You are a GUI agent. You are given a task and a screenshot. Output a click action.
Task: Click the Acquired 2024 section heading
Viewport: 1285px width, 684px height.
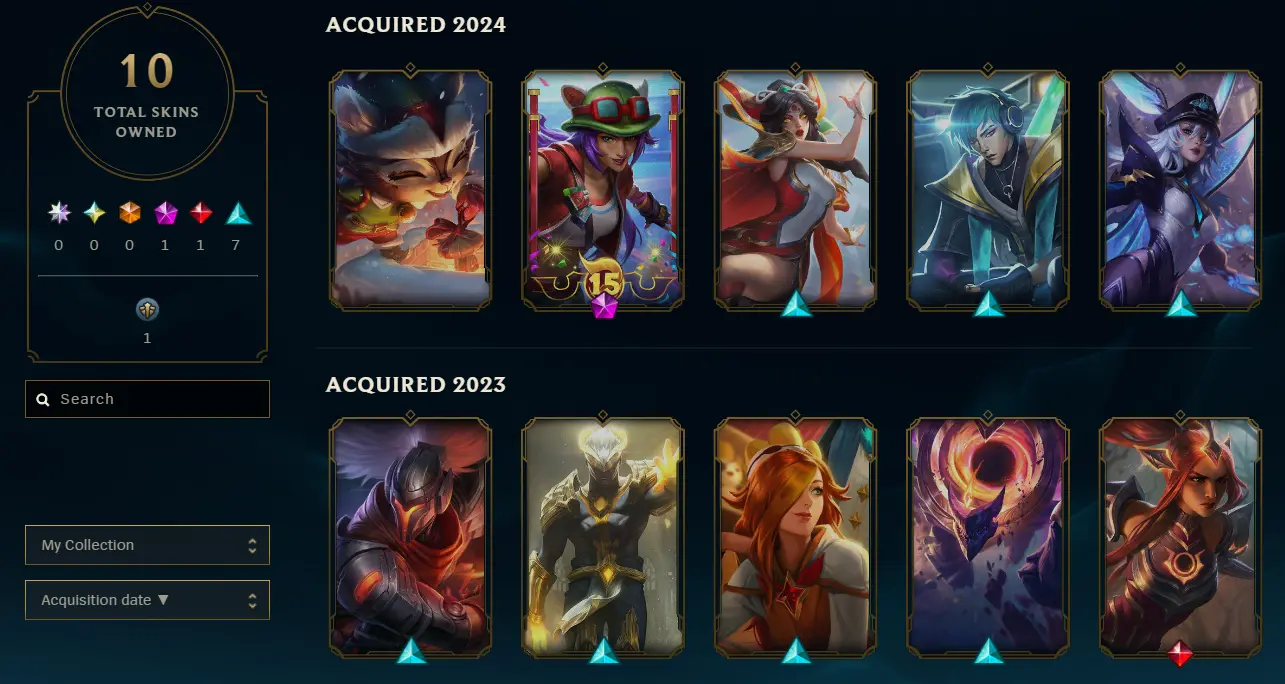point(416,24)
